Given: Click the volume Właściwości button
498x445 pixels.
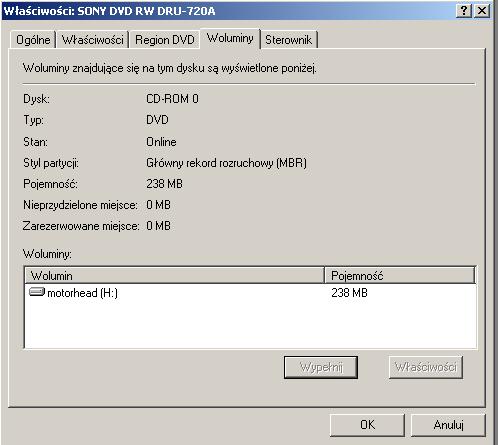Looking at the screenshot, I should click(426, 367).
